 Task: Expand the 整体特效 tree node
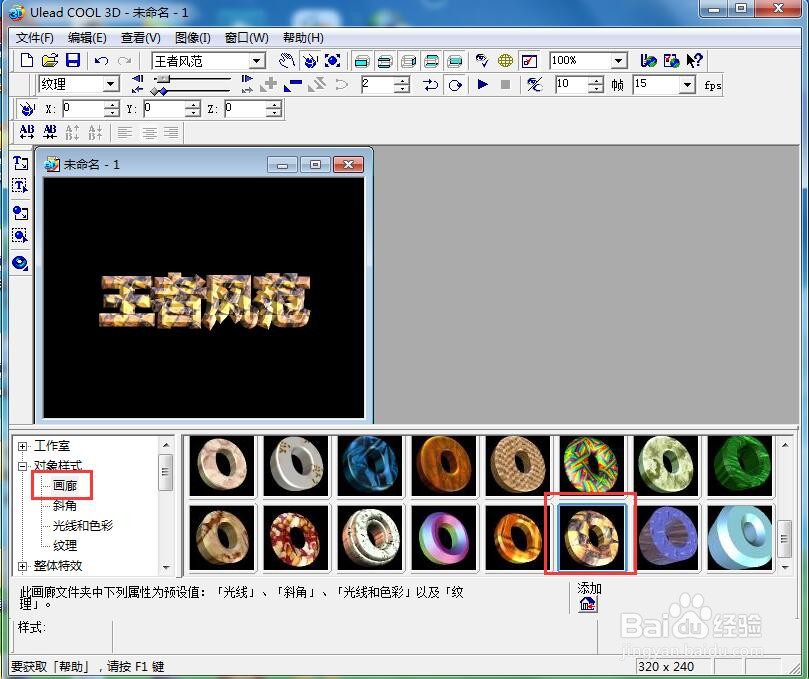click(x=23, y=566)
